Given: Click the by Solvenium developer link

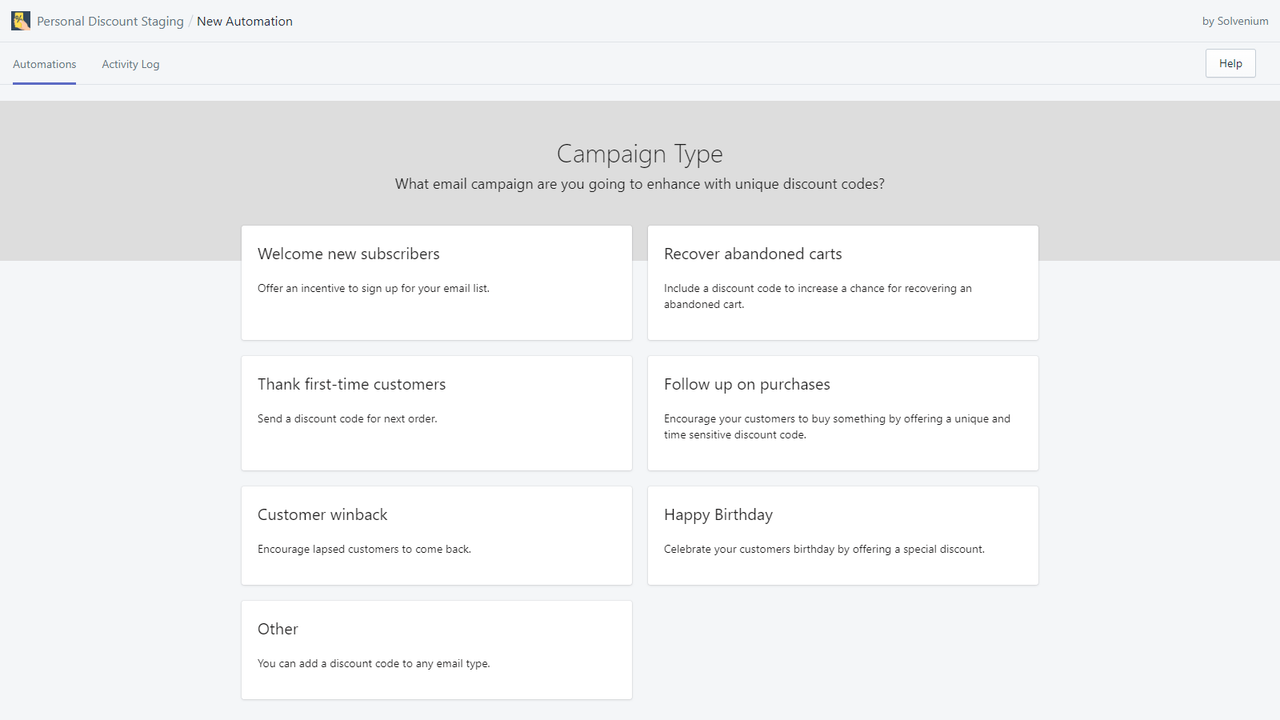Looking at the screenshot, I should (x=1234, y=20).
